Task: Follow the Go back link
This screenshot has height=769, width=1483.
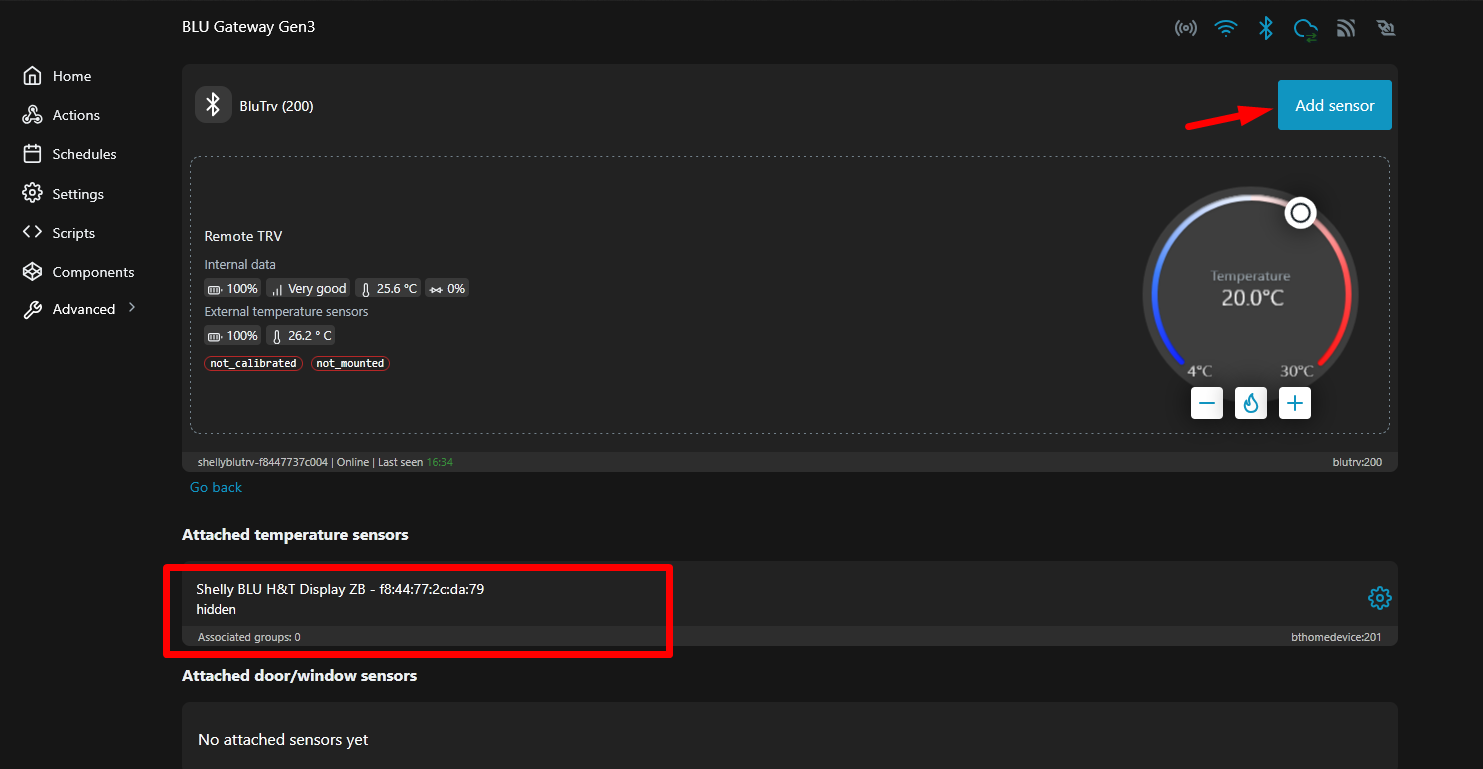Action: [x=216, y=487]
